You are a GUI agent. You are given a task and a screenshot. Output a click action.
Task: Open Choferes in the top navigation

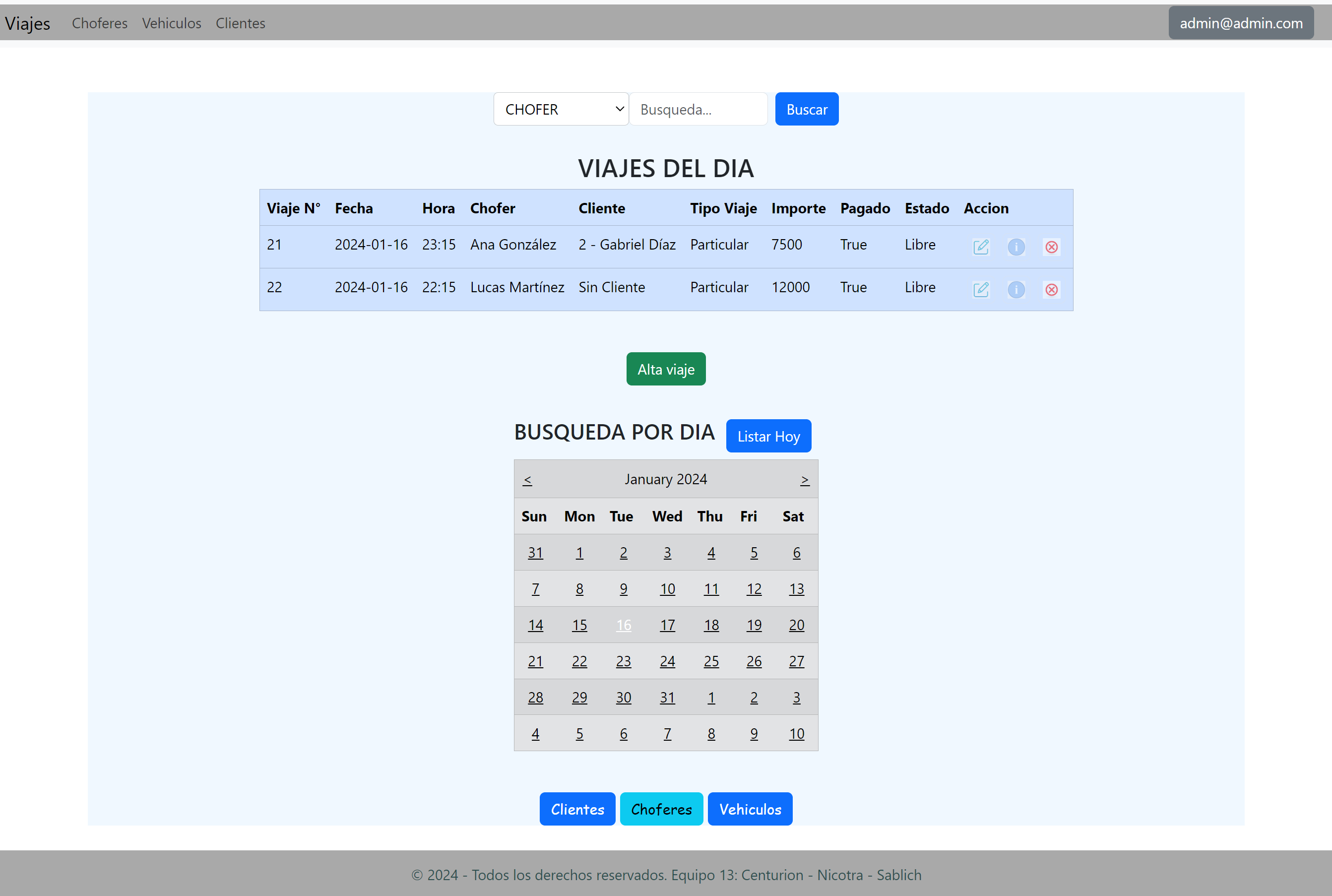tap(99, 23)
